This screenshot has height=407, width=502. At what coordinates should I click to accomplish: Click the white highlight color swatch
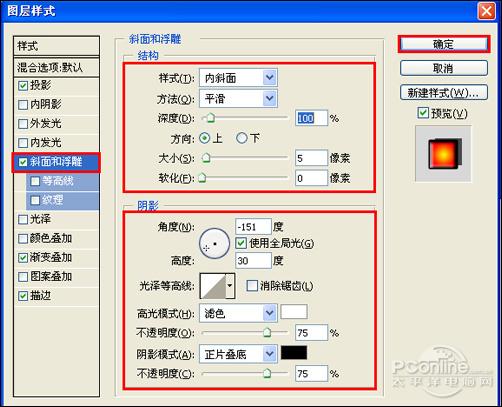[x=294, y=312]
